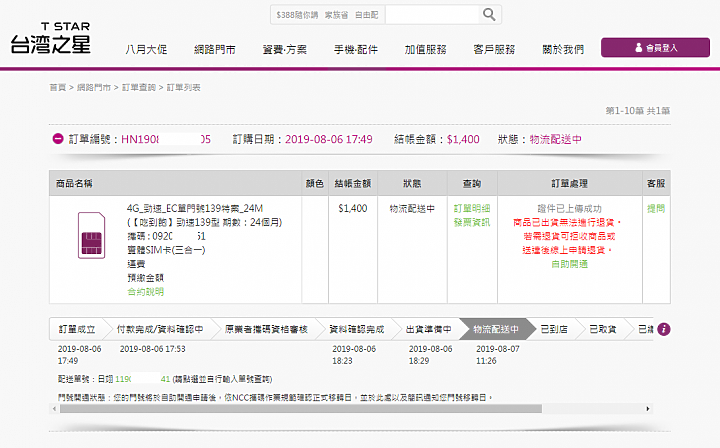The height and width of the screenshot is (448, 720).
Task: Click the horizontal scrollbar thumb
Action: click(301, 409)
